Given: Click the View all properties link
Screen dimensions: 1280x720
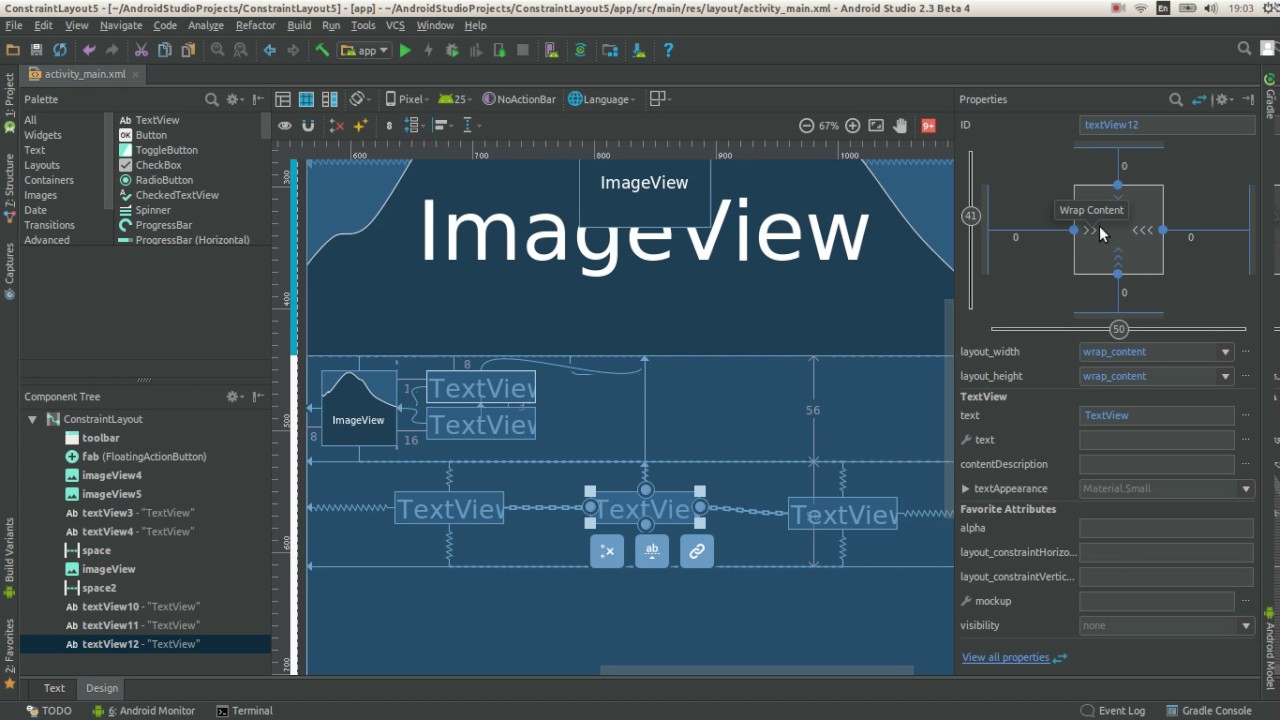Looking at the screenshot, I should coord(1005,657).
